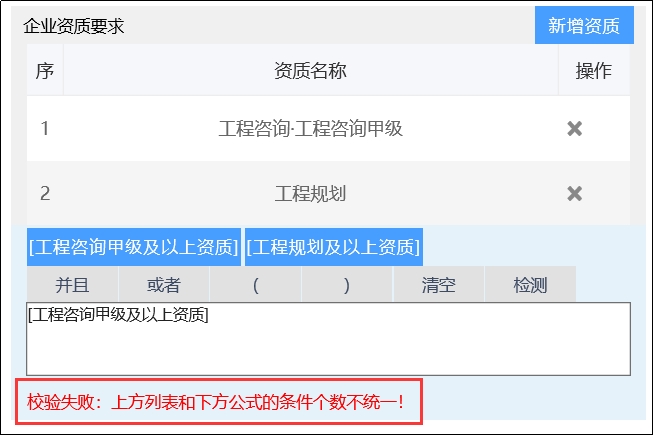Image resolution: width=653 pixels, height=435 pixels.
Task: Insert the [工程咨询甲级及以上资质] condition tag
Action: pyautogui.click(x=134, y=246)
